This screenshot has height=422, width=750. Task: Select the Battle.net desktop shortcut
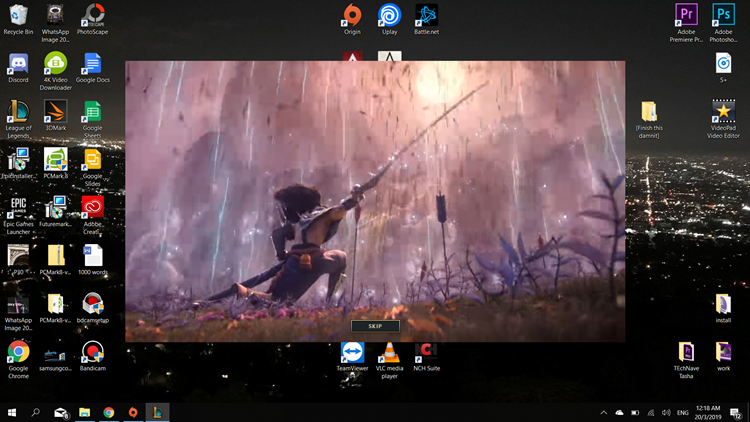coord(426,19)
